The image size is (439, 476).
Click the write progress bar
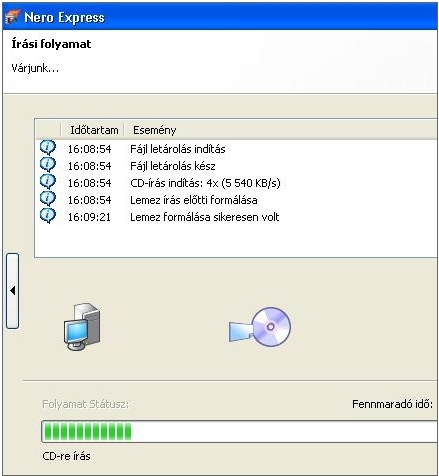239,432
